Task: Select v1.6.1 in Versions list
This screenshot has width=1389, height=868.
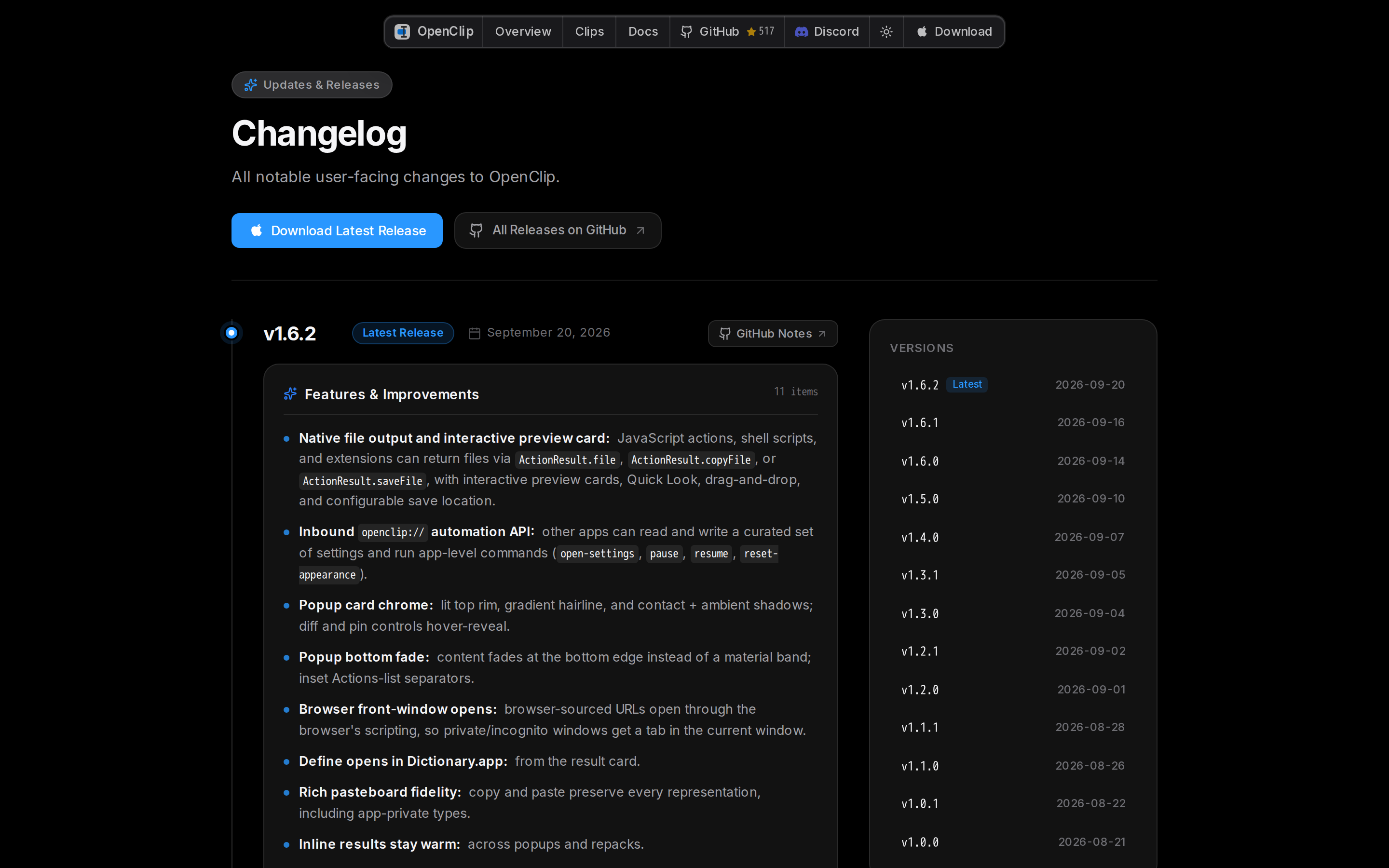Action: 1013,422
